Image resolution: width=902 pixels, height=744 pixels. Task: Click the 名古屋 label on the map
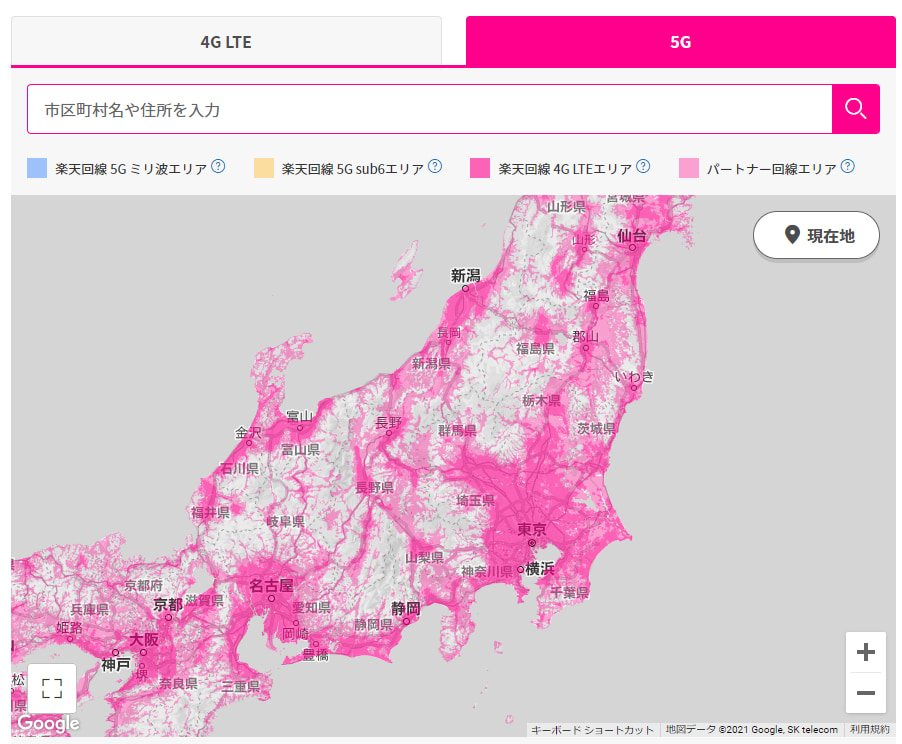(x=272, y=586)
